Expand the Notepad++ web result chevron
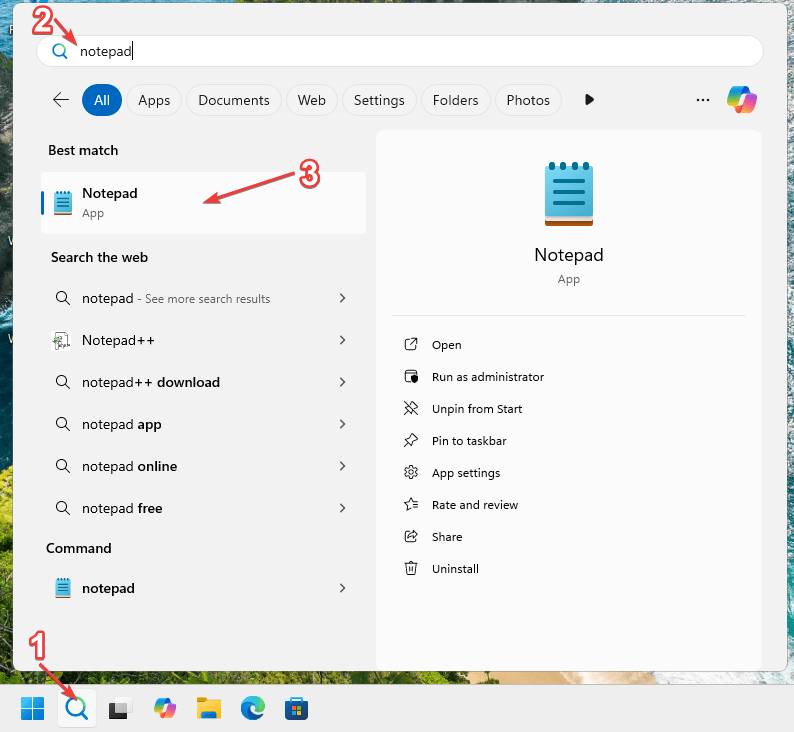Image resolution: width=794 pixels, height=732 pixels. click(342, 340)
